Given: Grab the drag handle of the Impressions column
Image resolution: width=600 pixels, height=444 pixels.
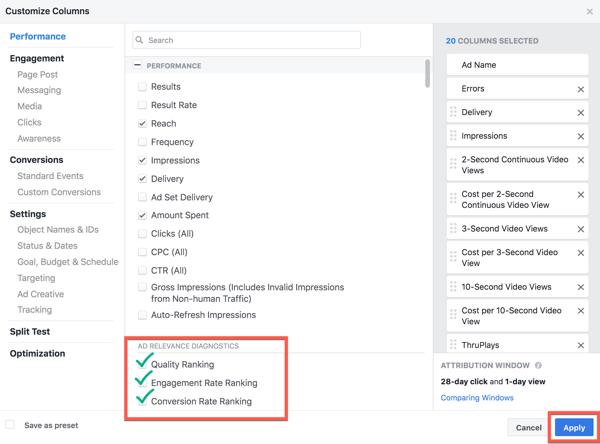Looking at the screenshot, I should 453,135.
